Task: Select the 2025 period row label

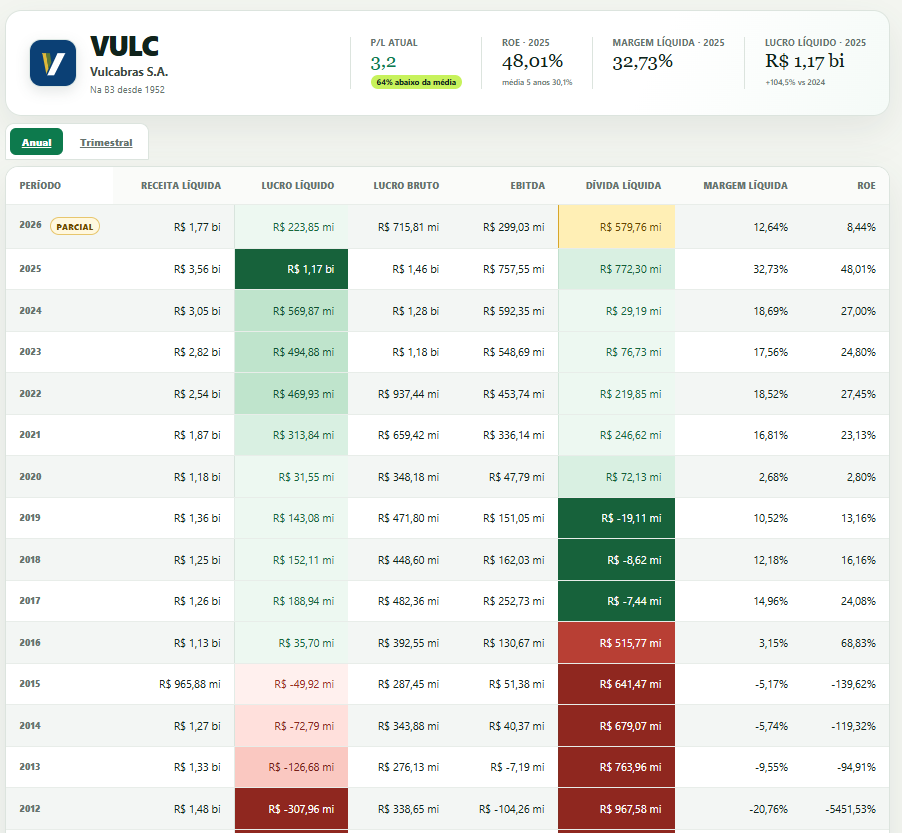Action: [x=30, y=269]
